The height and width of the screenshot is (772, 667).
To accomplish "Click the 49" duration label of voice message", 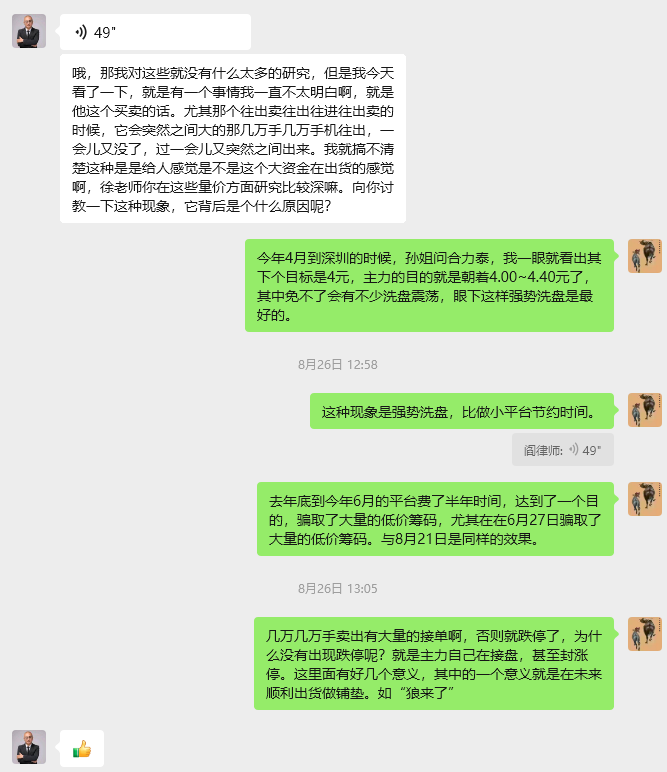I will [105, 32].
